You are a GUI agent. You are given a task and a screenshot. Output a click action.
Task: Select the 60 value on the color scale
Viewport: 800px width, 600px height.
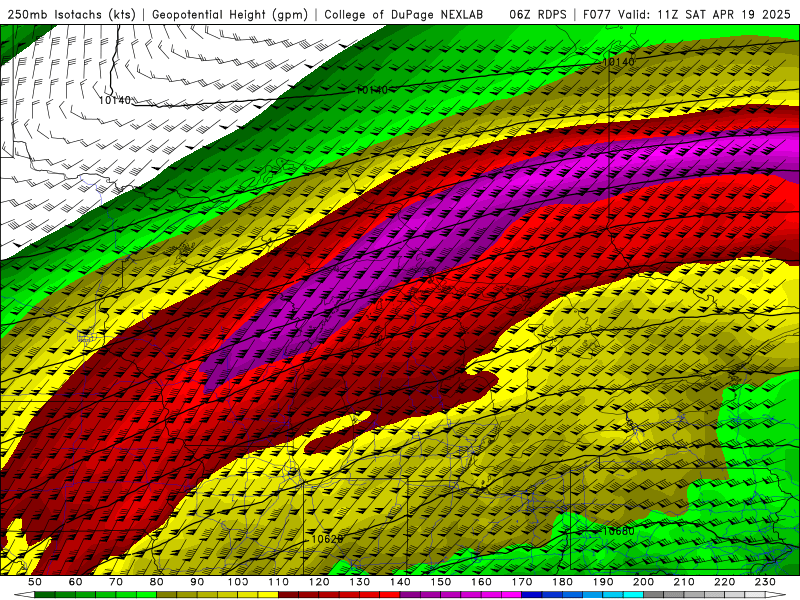[76, 582]
